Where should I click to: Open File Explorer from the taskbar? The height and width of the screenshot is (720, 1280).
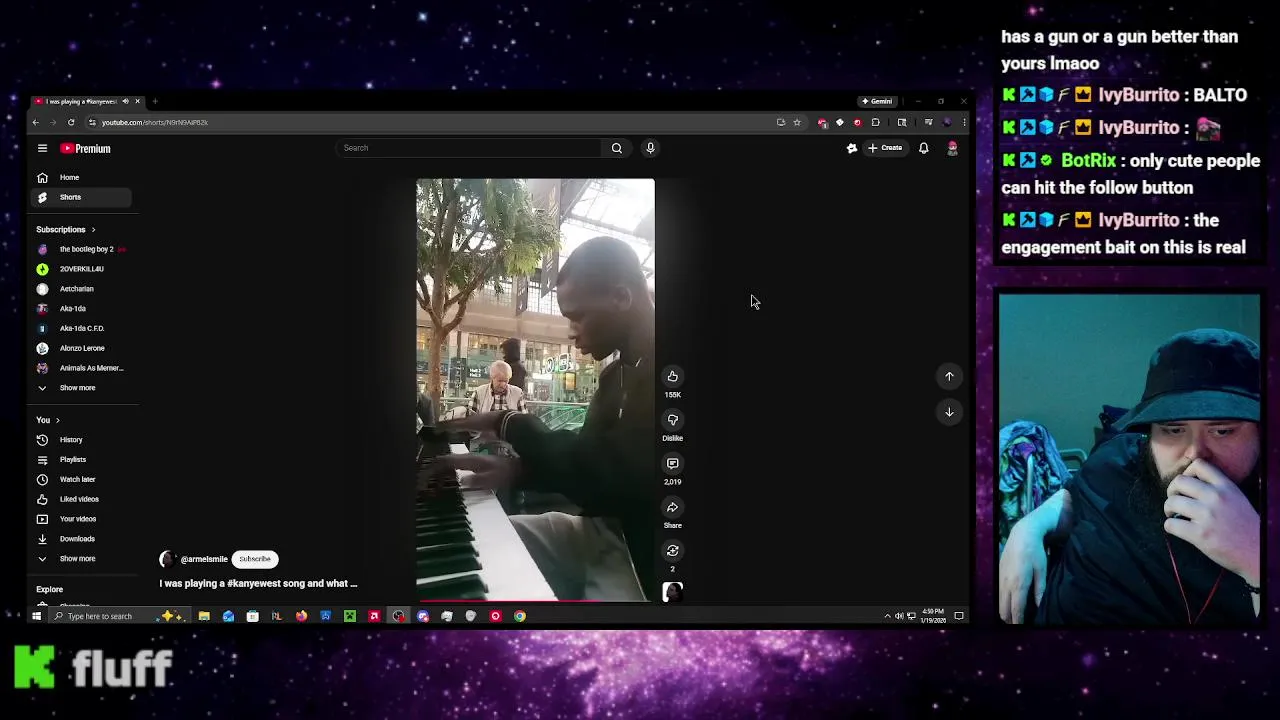[204, 616]
